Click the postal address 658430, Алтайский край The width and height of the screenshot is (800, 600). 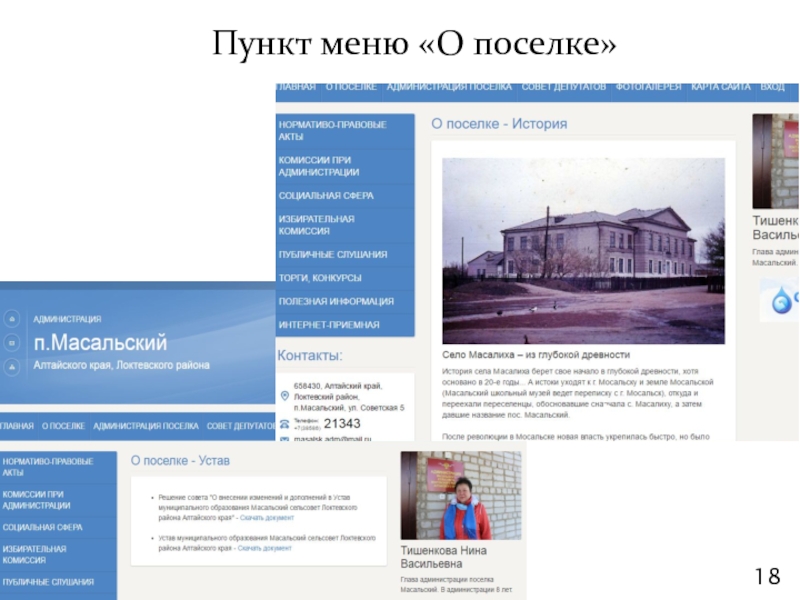338,386
